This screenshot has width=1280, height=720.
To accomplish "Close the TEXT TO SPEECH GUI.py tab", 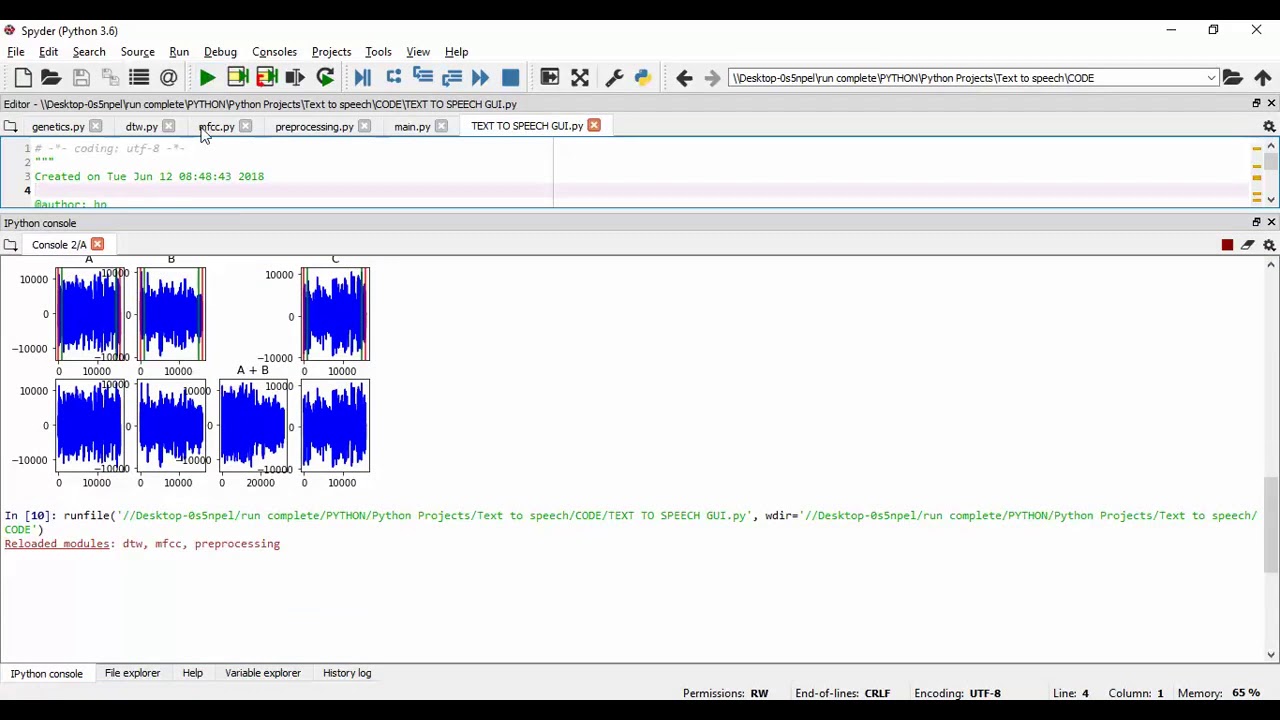I will pos(594,126).
